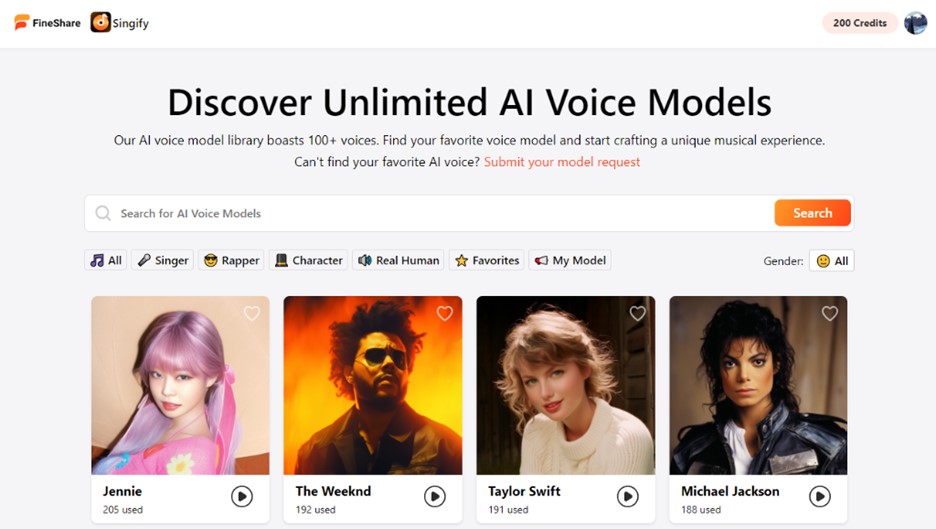
Task: Click the magnifier icon in search bar
Action: click(103, 213)
